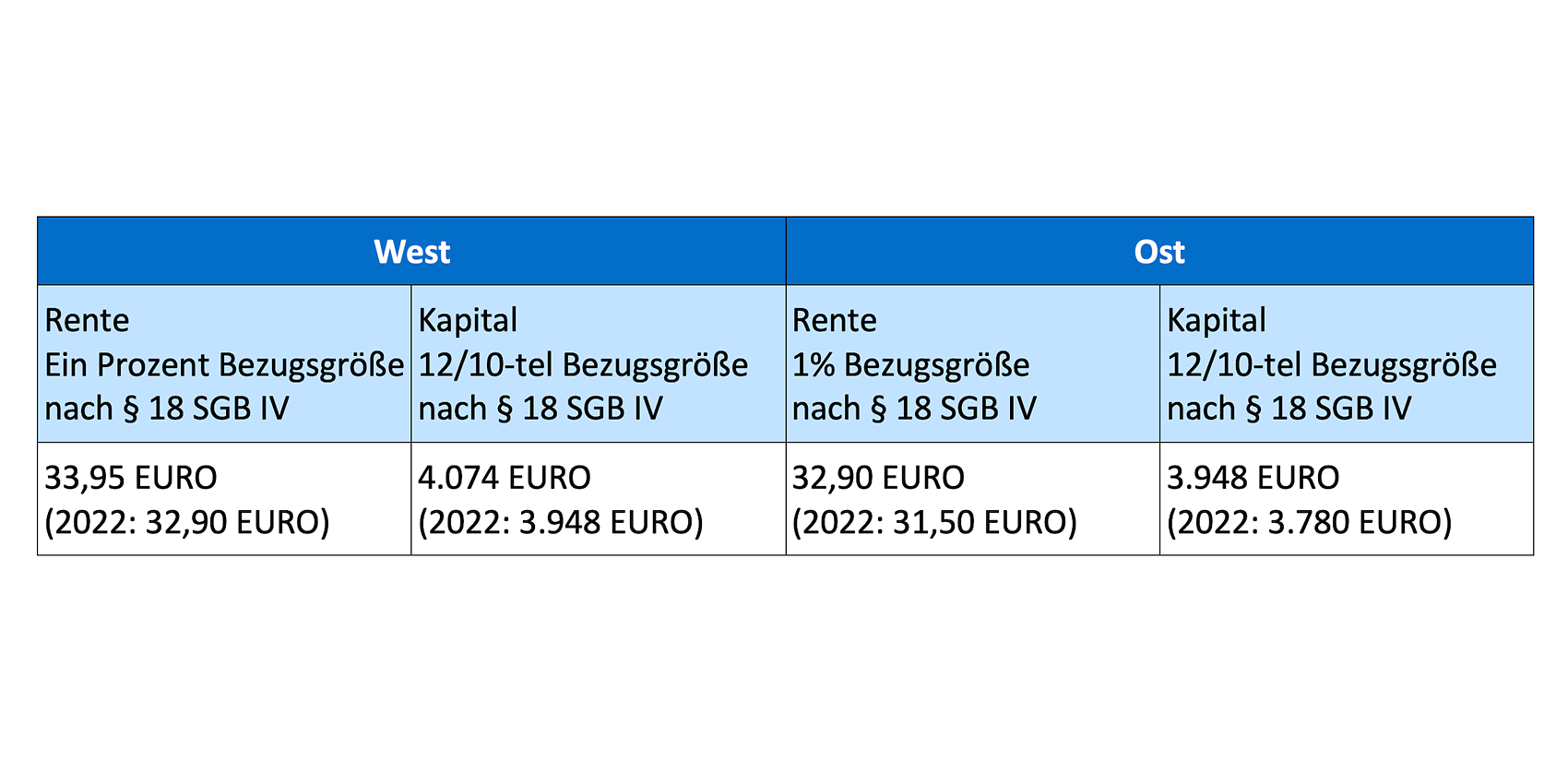Image resolution: width=1568 pixels, height=784 pixels.
Task: Click the 33,95 EURO value
Action: (x=131, y=478)
